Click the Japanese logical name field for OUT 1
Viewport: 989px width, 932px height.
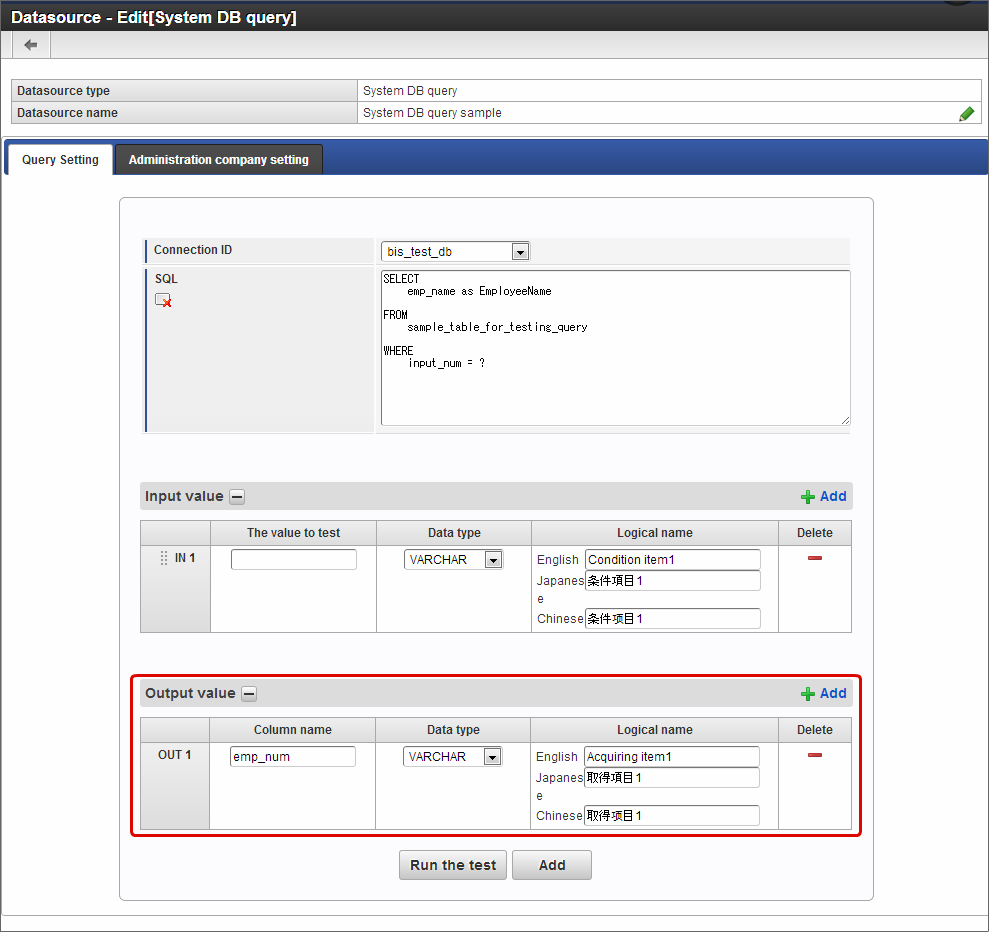672,778
